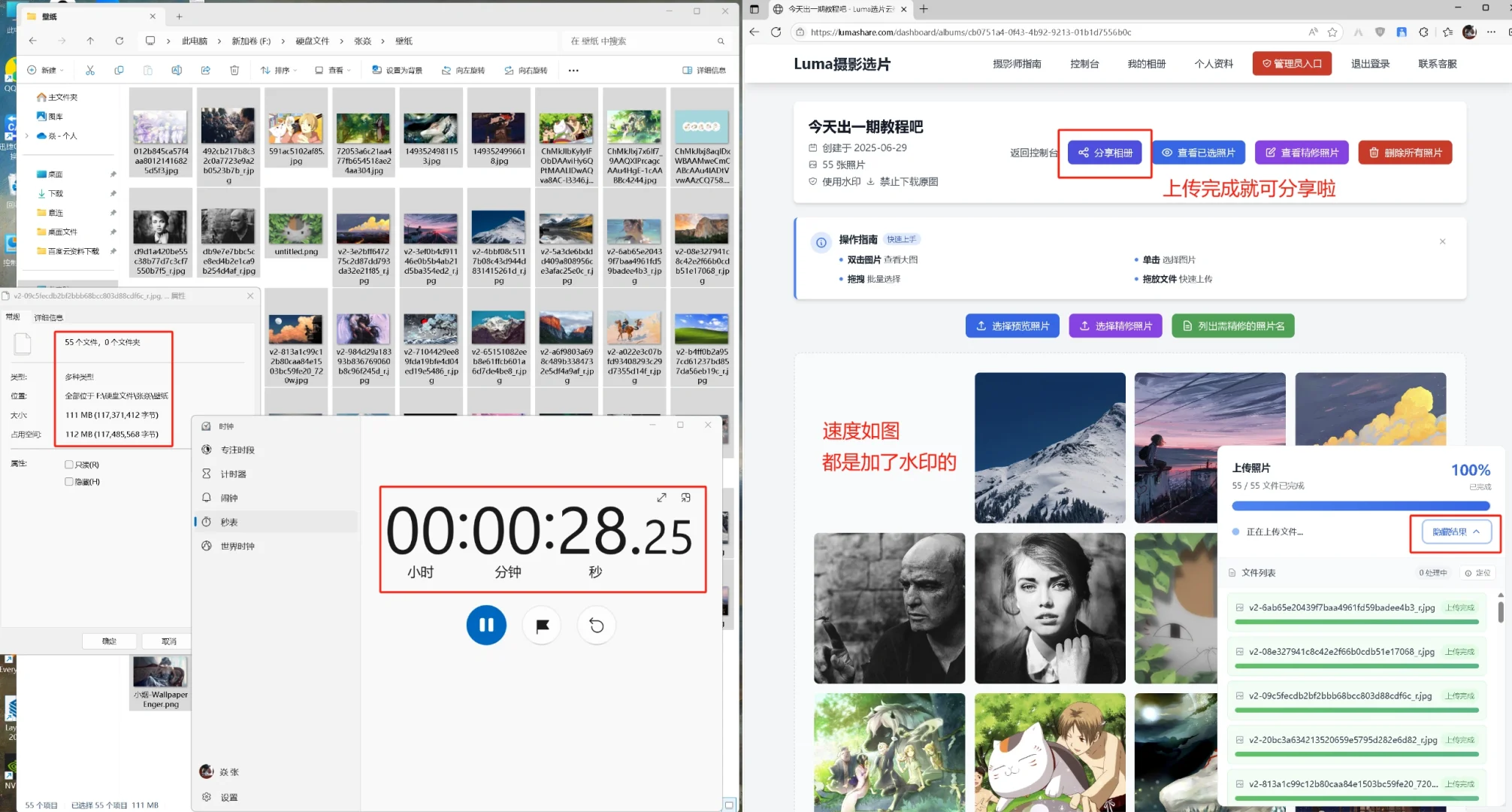
Task: Click the upload progress bar at 100%
Action: [1361, 506]
